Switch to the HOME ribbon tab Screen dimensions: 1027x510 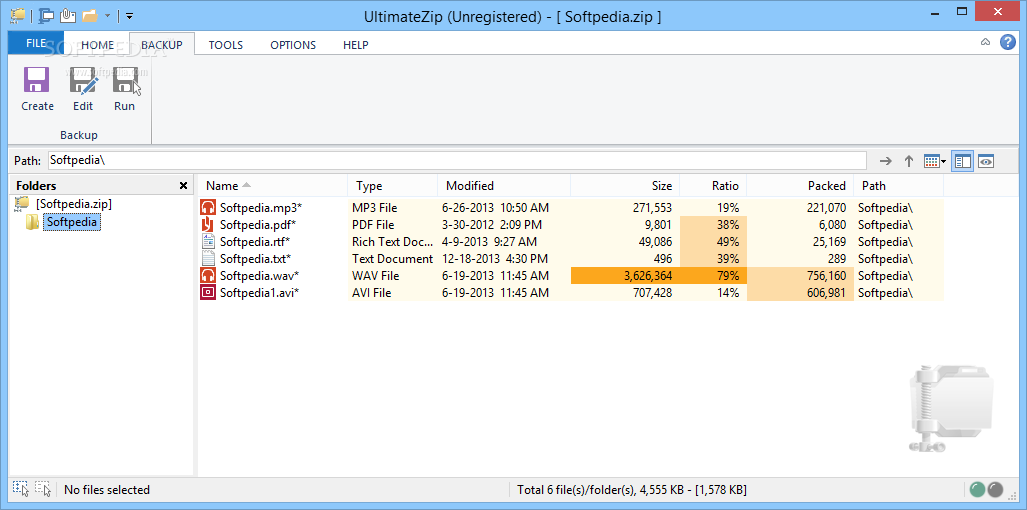coord(98,45)
